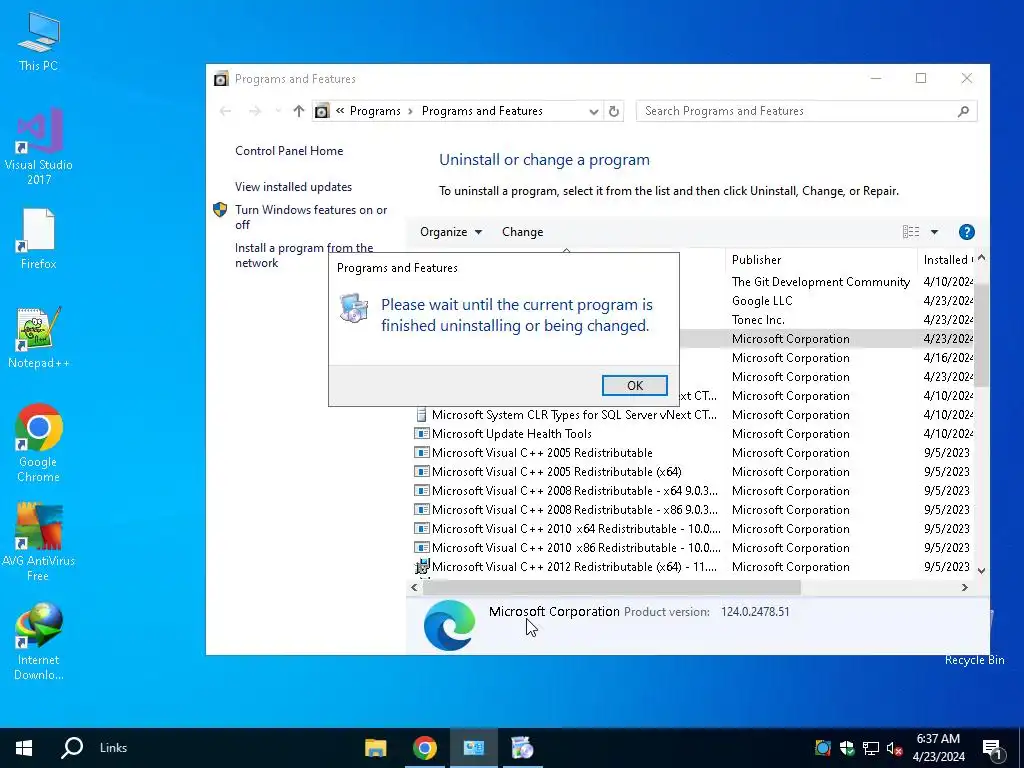This screenshot has height=768, width=1024.
Task: Select the Notepad++ desktop shortcut
Action: [x=39, y=338]
